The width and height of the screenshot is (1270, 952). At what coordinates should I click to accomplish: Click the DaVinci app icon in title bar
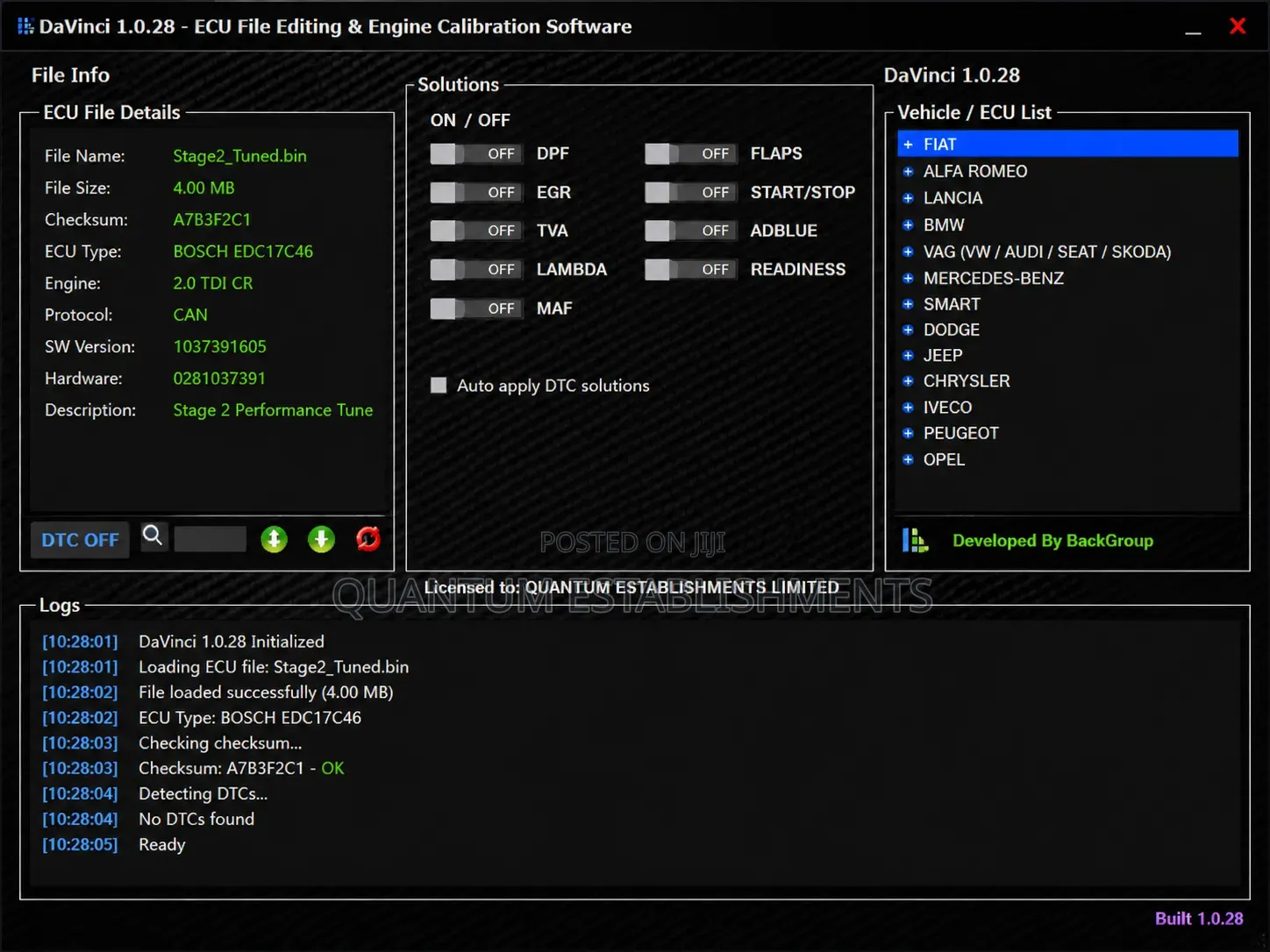pyautogui.click(x=25, y=26)
